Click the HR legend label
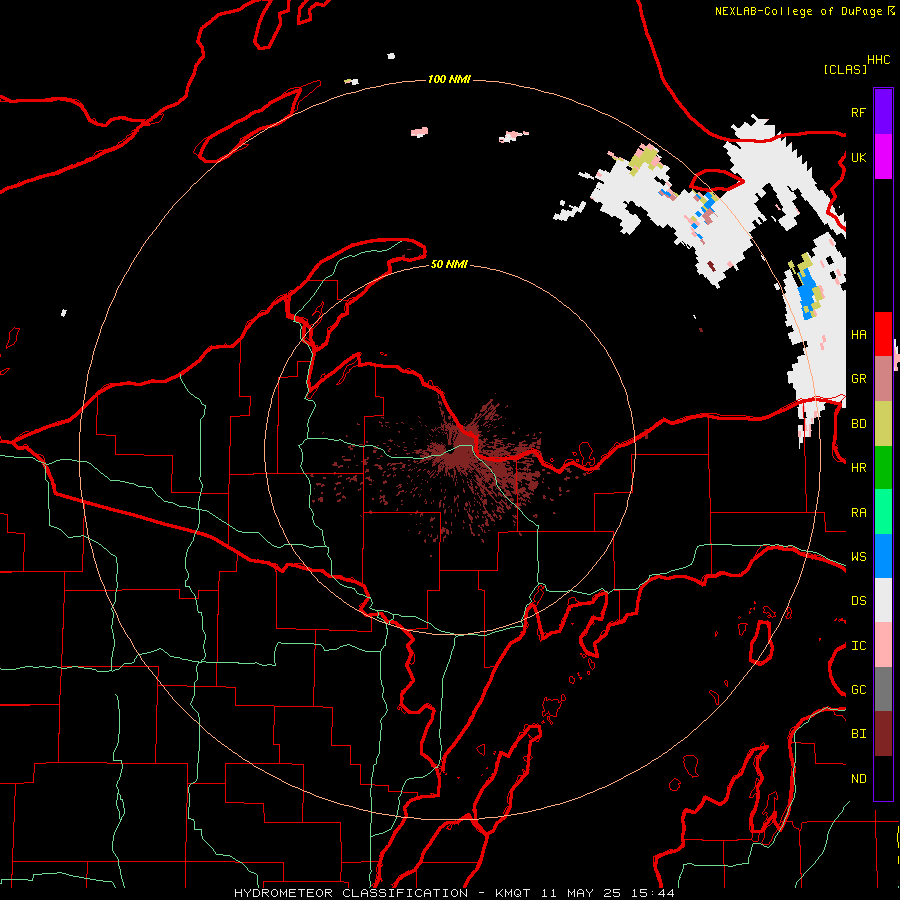This screenshot has height=900, width=900. coord(858,467)
